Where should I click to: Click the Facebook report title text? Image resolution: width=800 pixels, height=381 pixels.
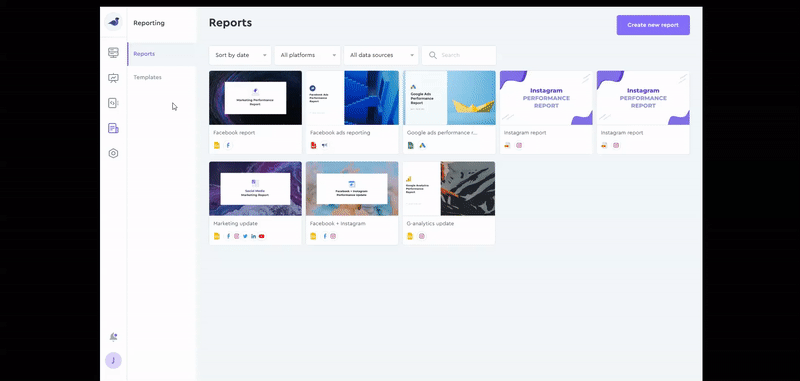click(x=234, y=133)
